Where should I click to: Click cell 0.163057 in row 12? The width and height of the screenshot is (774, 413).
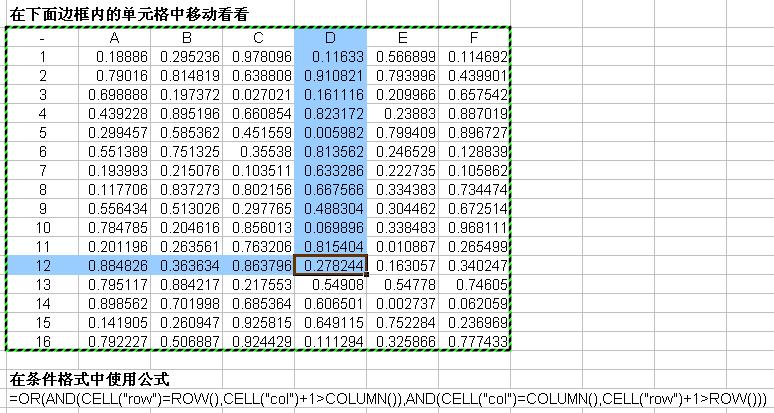click(403, 265)
